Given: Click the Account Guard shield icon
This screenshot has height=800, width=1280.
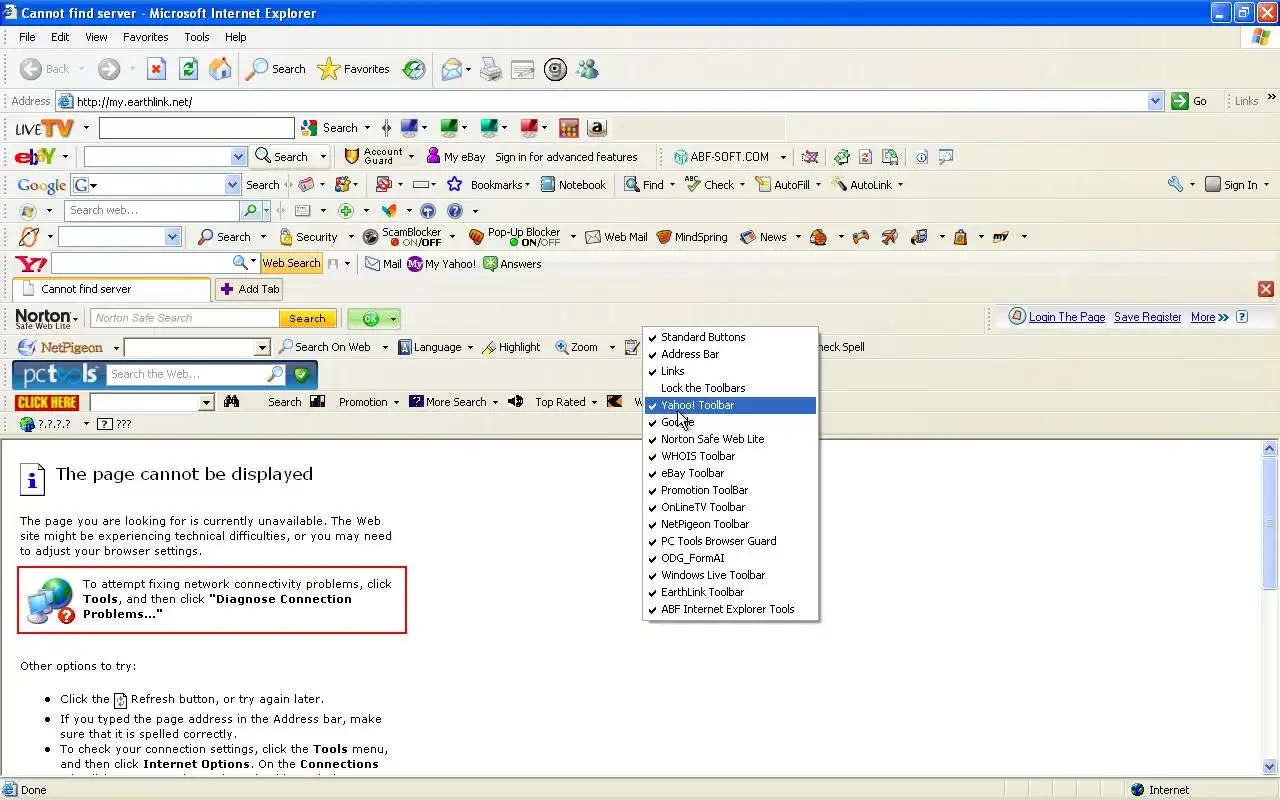Looking at the screenshot, I should pos(351,156).
